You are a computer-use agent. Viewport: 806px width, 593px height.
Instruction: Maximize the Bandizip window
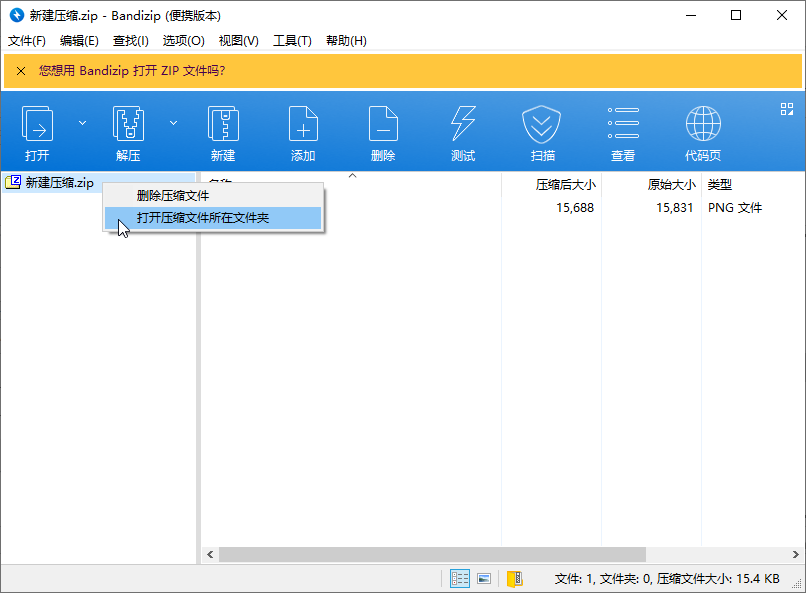(x=736, y=15)
